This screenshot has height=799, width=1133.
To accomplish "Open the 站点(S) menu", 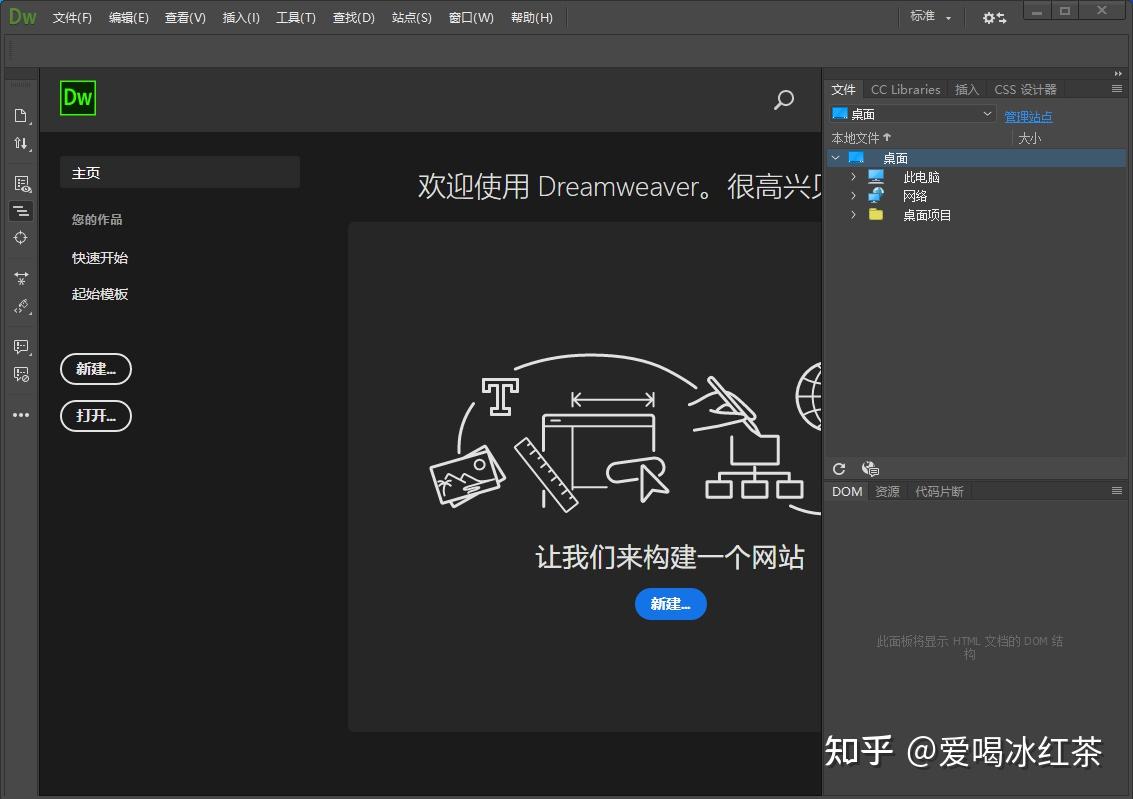I will 411,17.
